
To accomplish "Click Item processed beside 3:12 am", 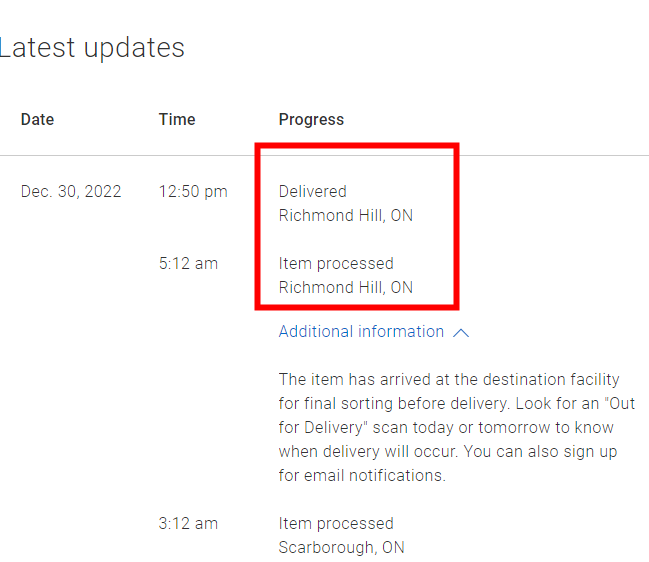I will 336,523.
